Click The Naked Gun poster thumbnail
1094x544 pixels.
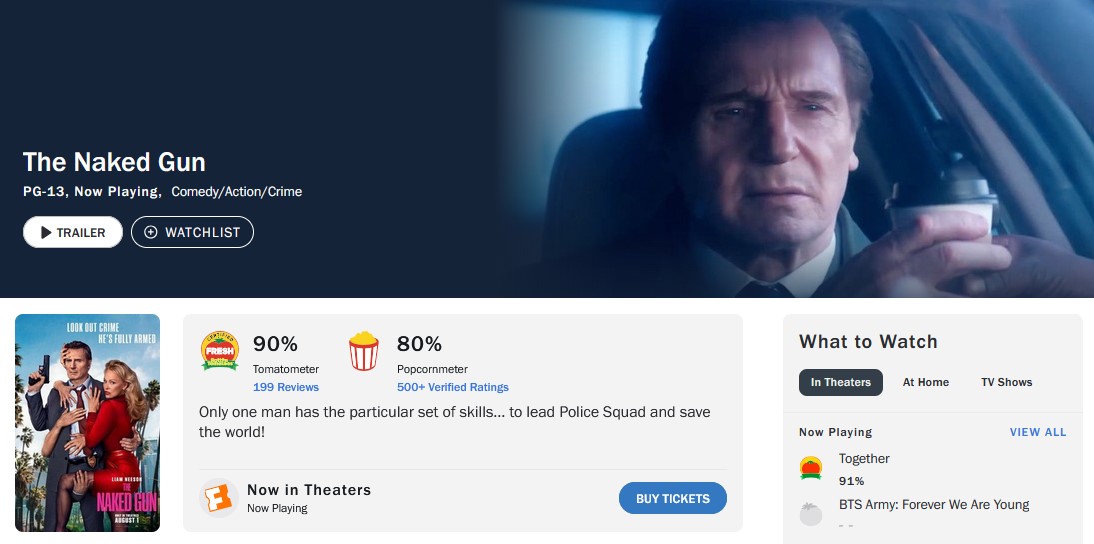(x=88, y=423)
